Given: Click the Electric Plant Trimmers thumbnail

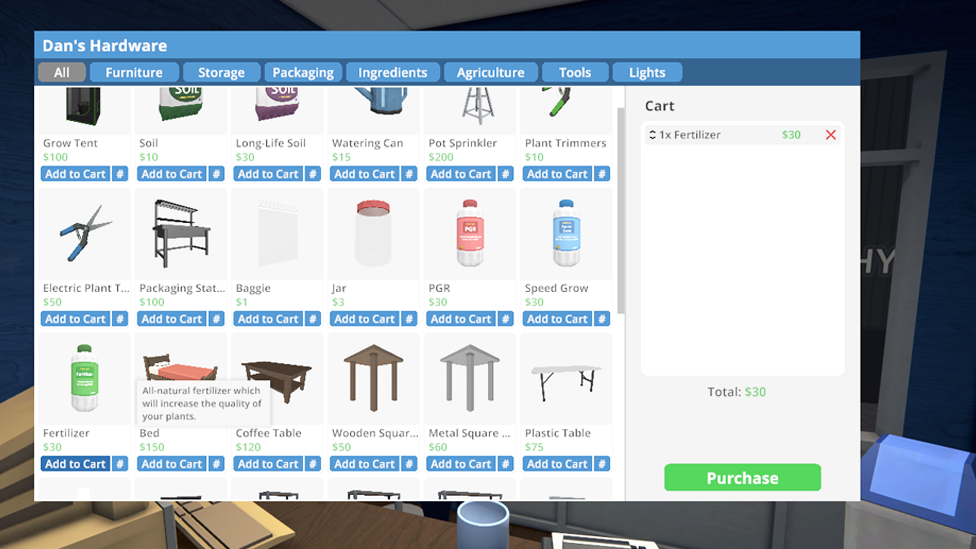Looking at the screenshot, I should click(x=85, y=234).
